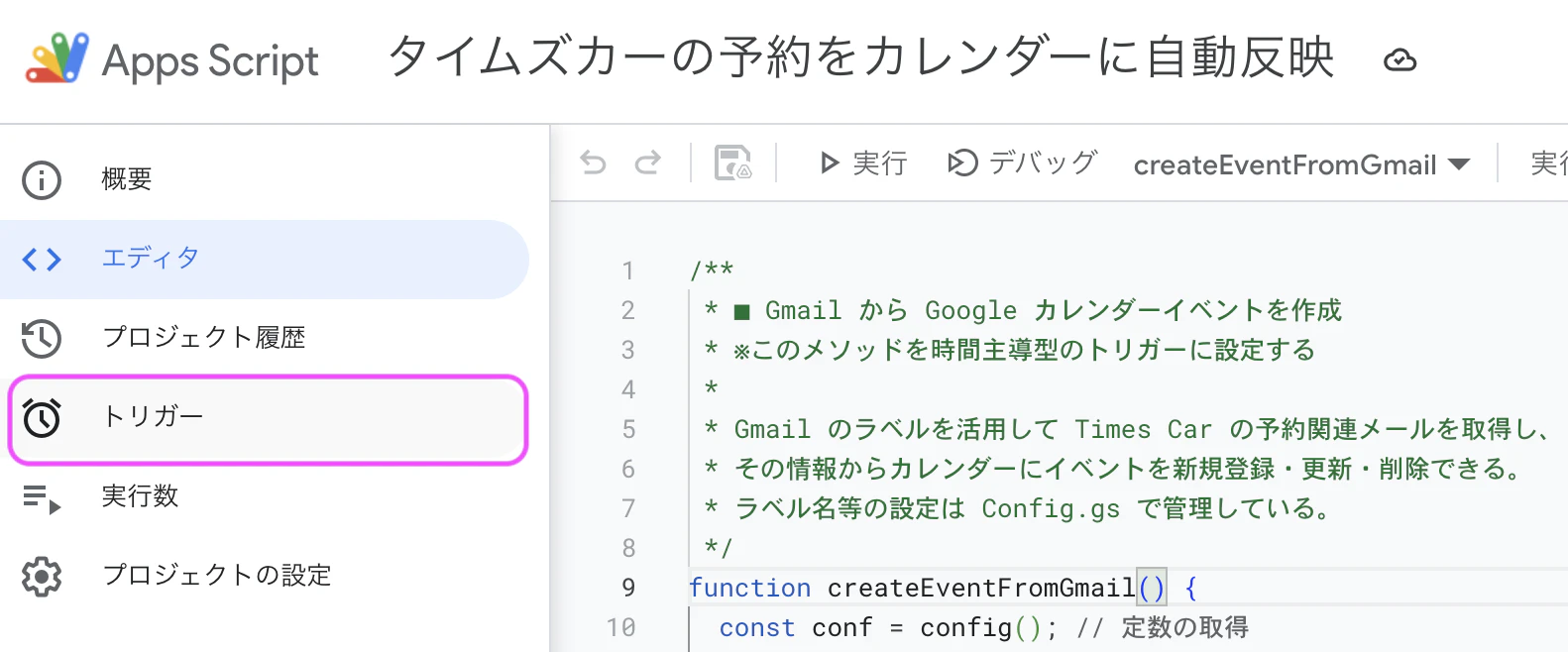Click the プロジェクトの設定 gear icon
The image size is (1568, 652).
[x=42, y=576]
